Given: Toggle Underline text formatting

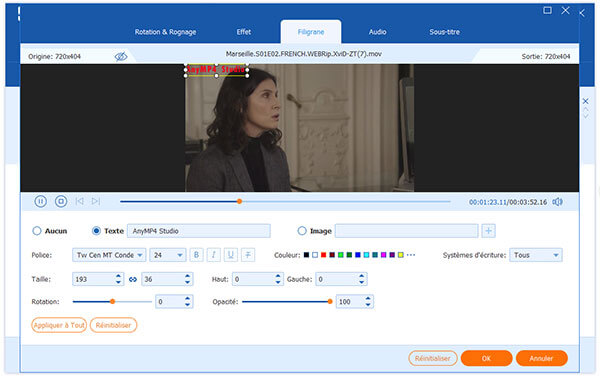Looking at the screenshot, I should click(x=231, y=255).
